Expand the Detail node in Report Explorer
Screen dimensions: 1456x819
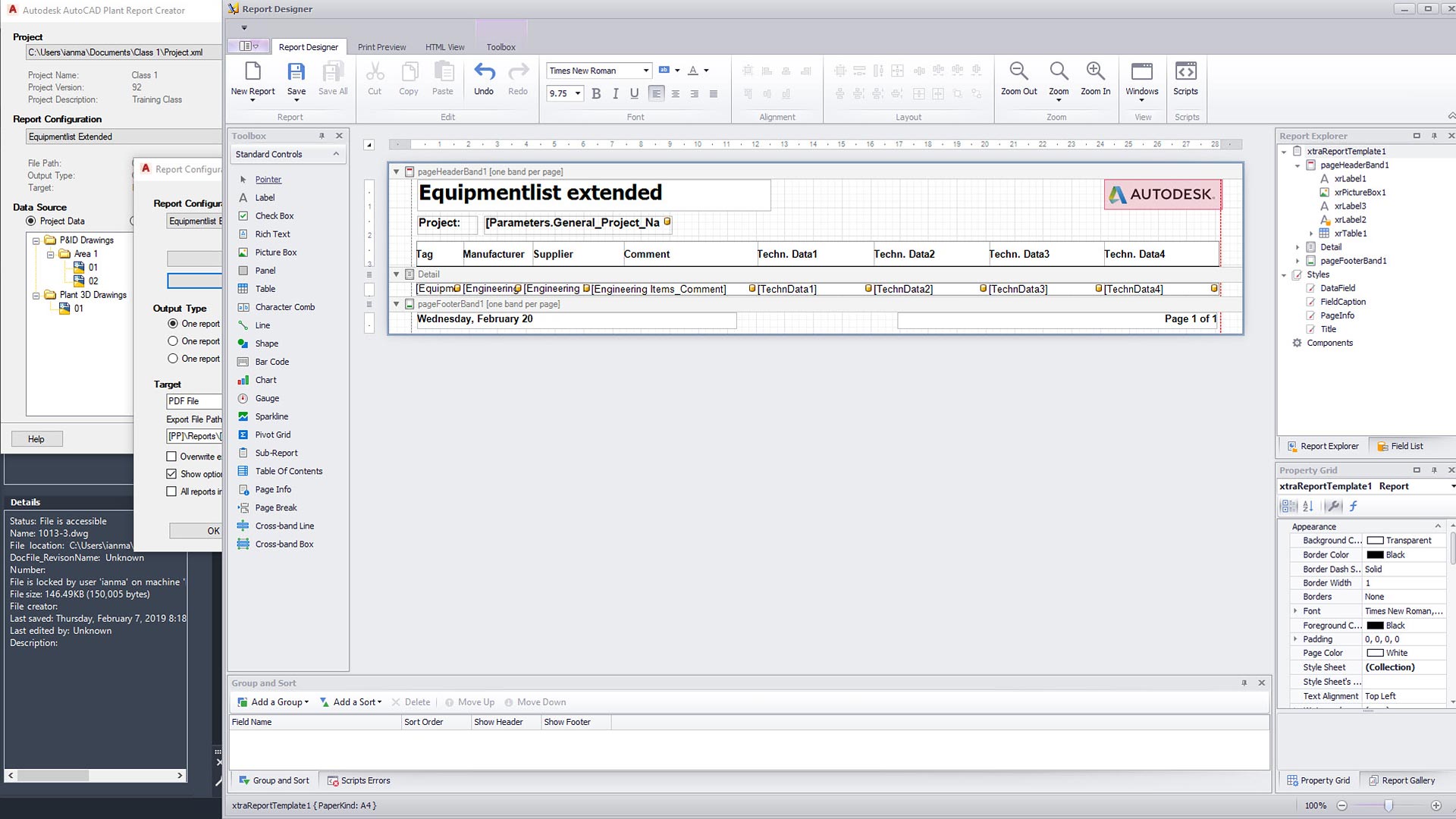coord(1298,247)
